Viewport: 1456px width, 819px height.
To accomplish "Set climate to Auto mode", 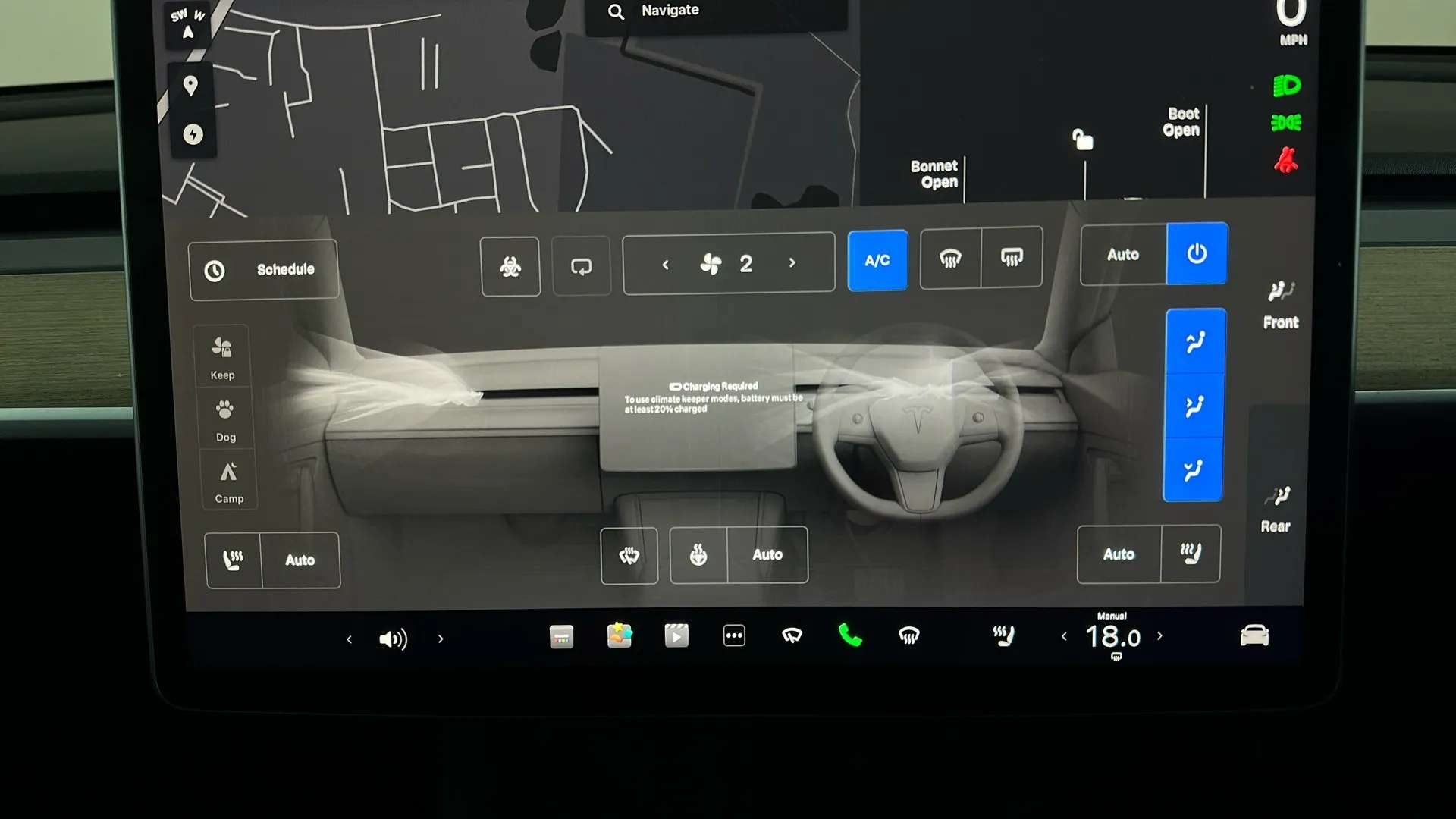I will click(x=1123, y=255).
